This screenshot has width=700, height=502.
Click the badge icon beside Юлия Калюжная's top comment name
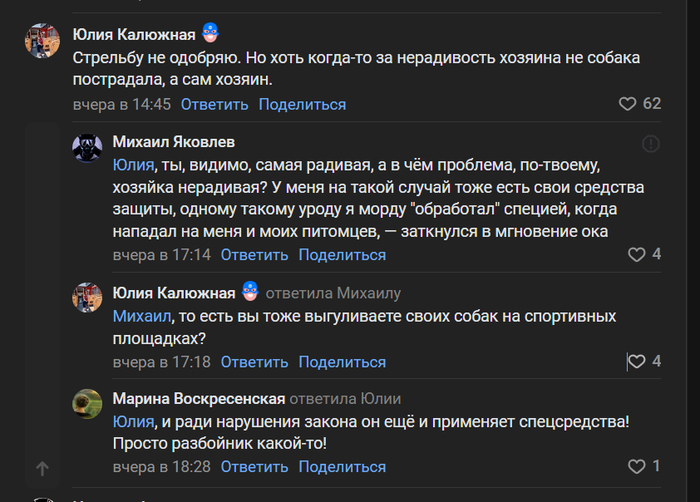coord(210,32)
